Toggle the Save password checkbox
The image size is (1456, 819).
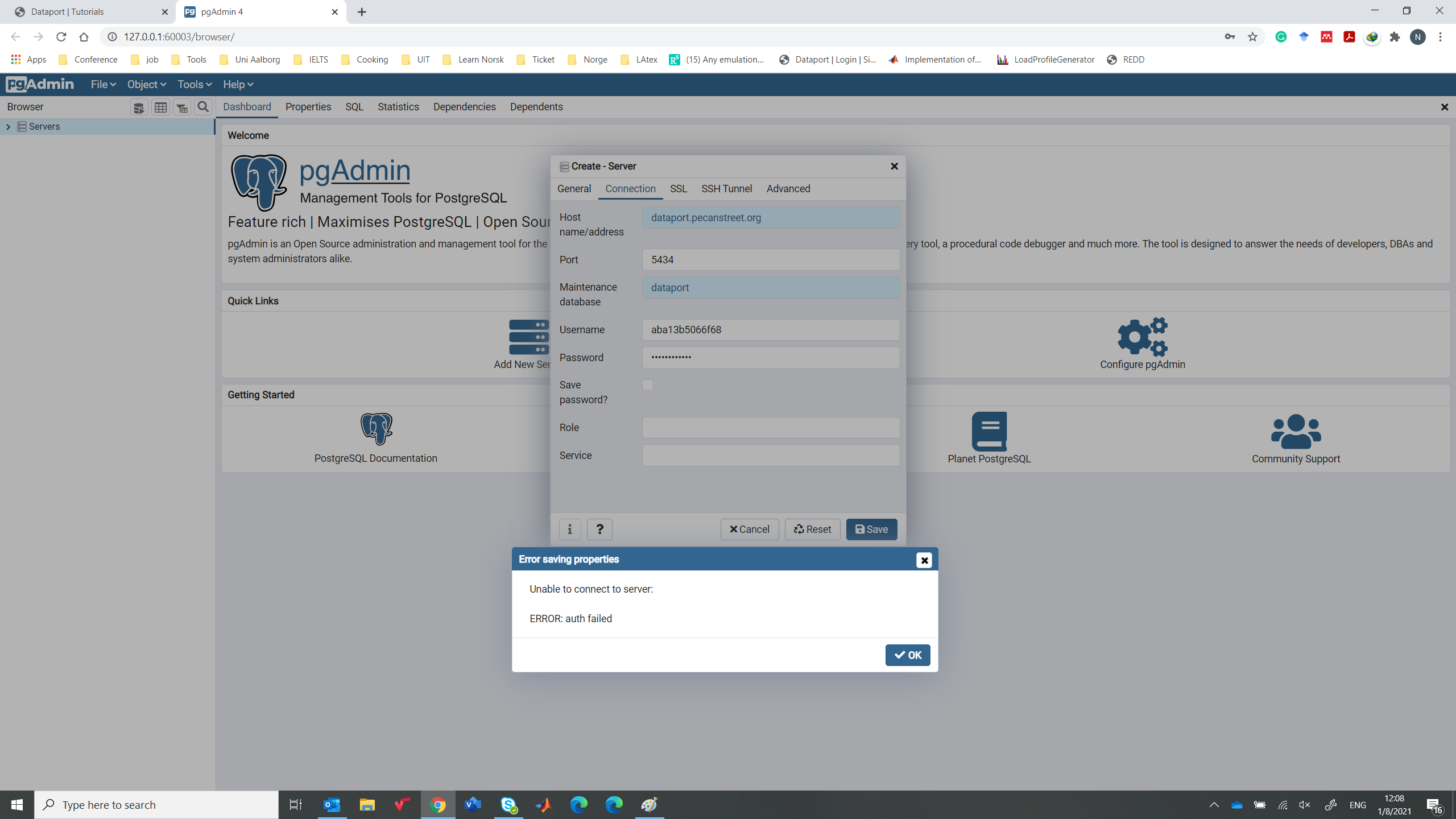[648, 385]
